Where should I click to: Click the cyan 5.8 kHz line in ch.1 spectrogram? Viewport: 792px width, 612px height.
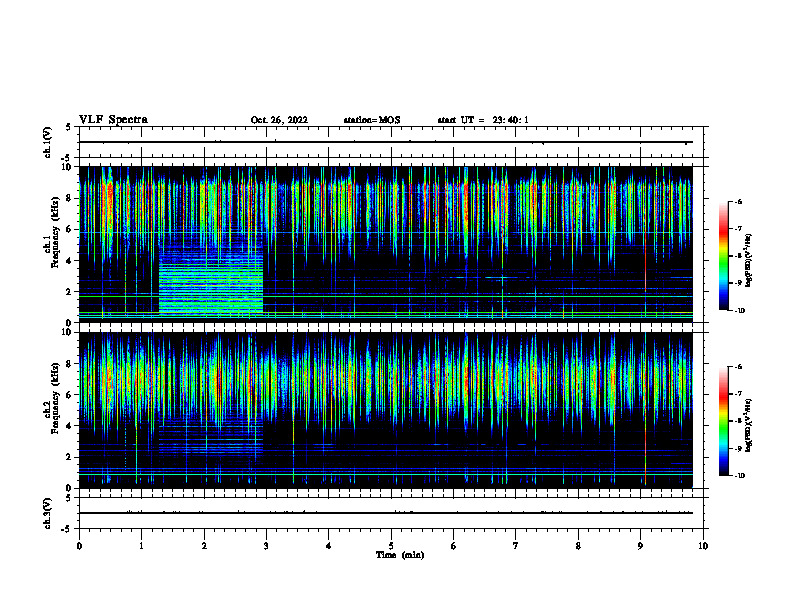pyautogui.click(x=386, y=233)
